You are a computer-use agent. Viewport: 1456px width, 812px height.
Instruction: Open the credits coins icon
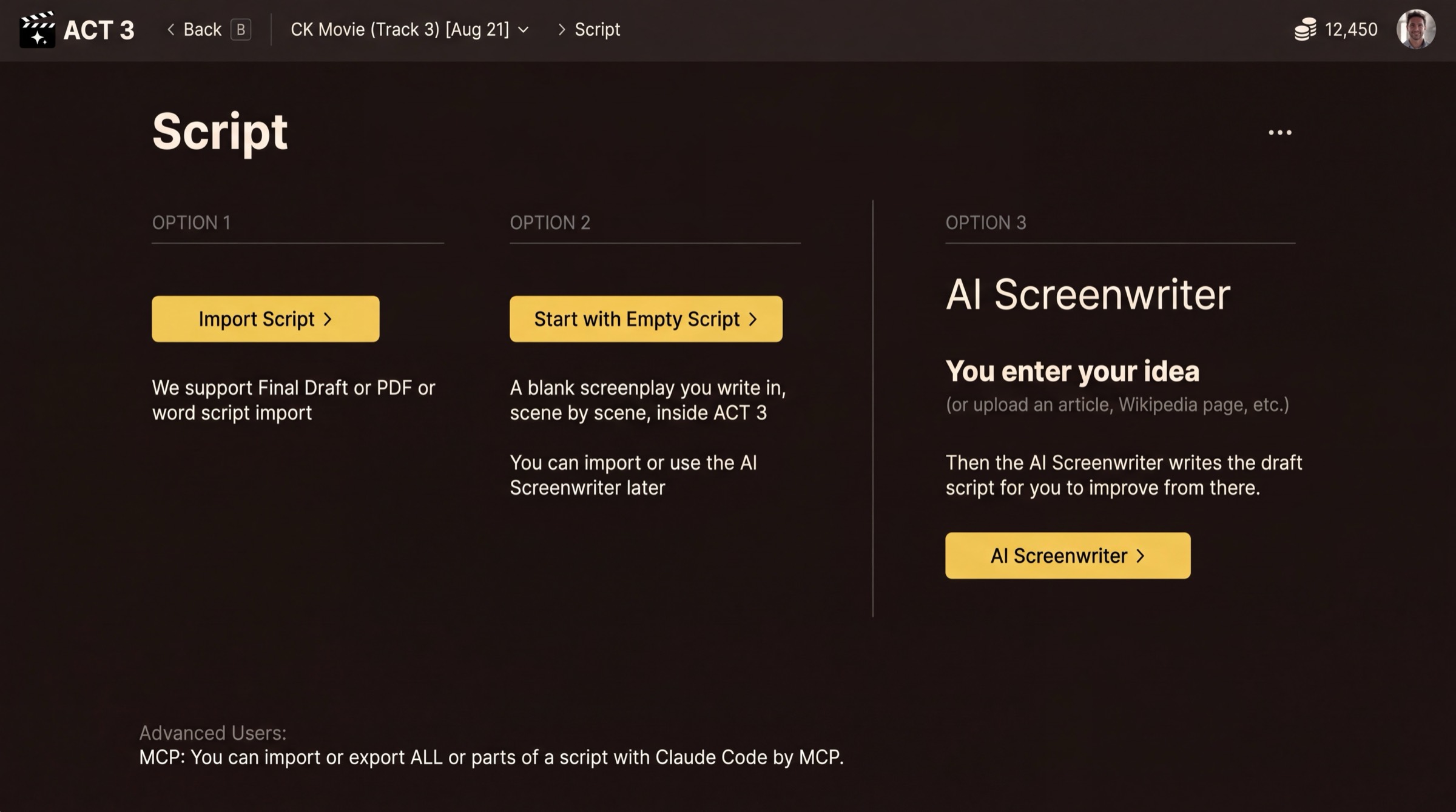pos(1305,29)
